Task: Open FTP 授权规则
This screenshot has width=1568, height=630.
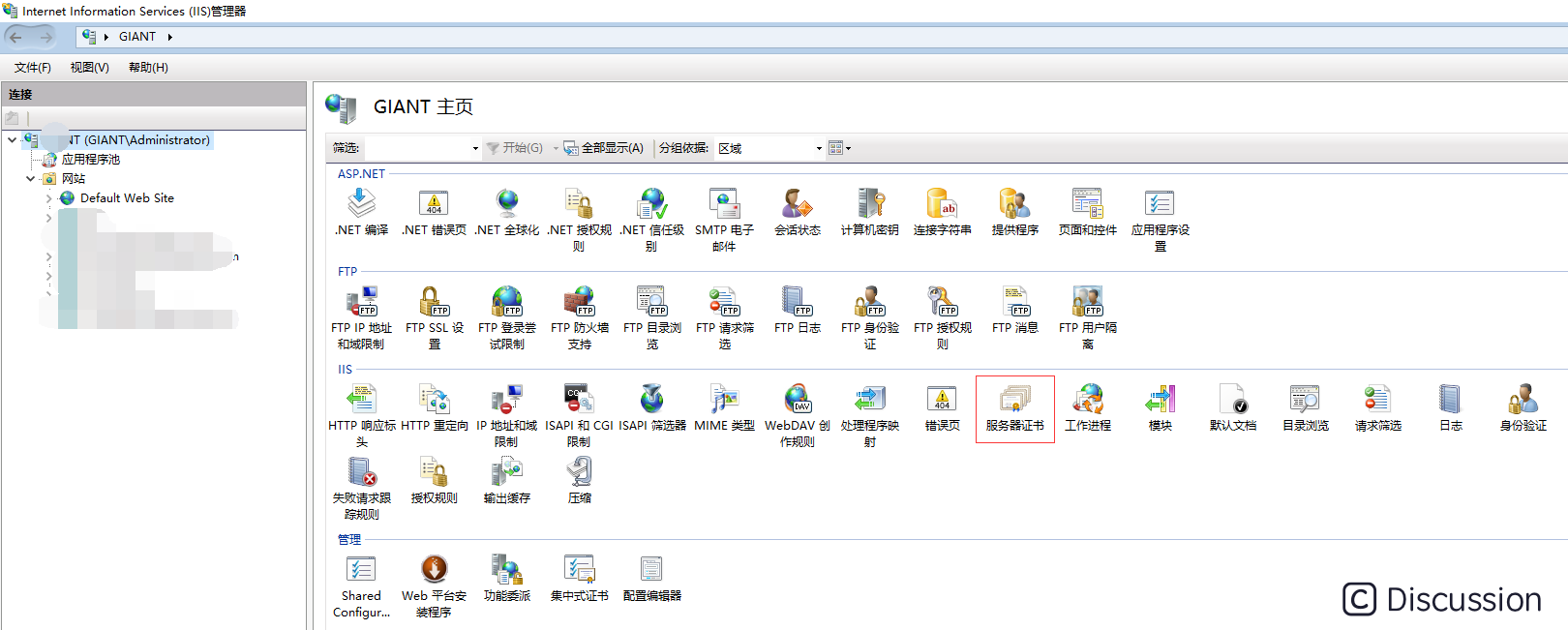Action: point(942,317)
